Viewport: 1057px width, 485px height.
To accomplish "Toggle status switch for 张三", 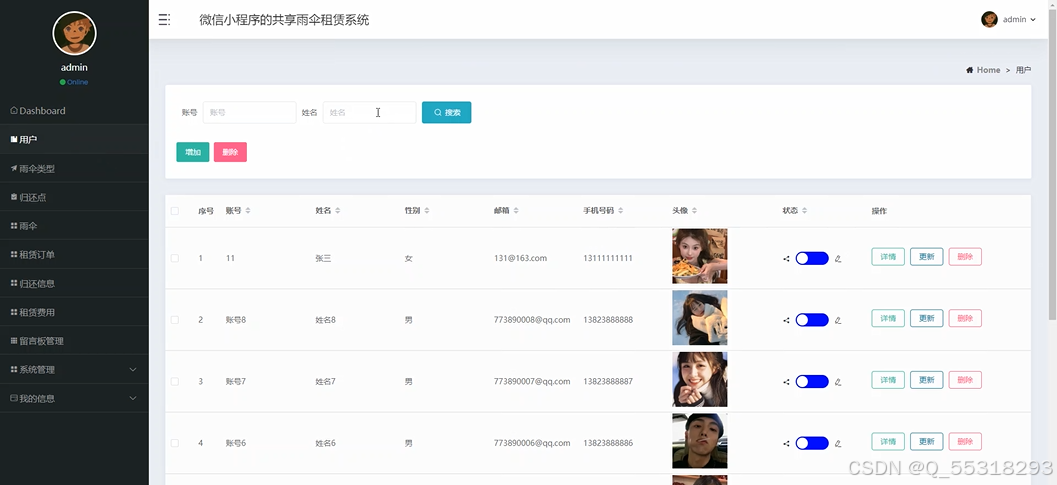I will tap(812, 258).
